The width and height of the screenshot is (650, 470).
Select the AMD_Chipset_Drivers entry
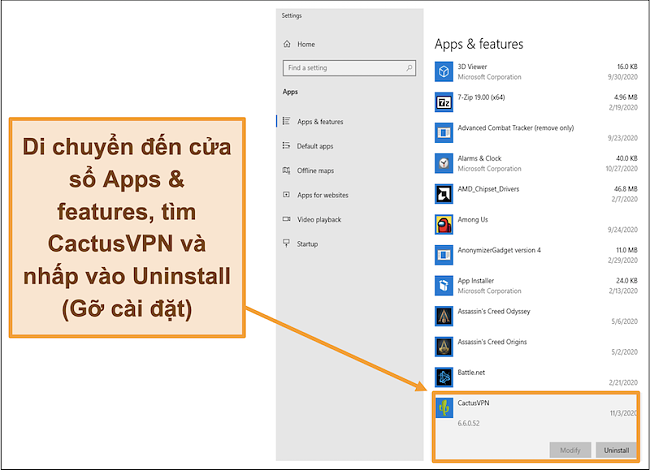tap(488, 189)
